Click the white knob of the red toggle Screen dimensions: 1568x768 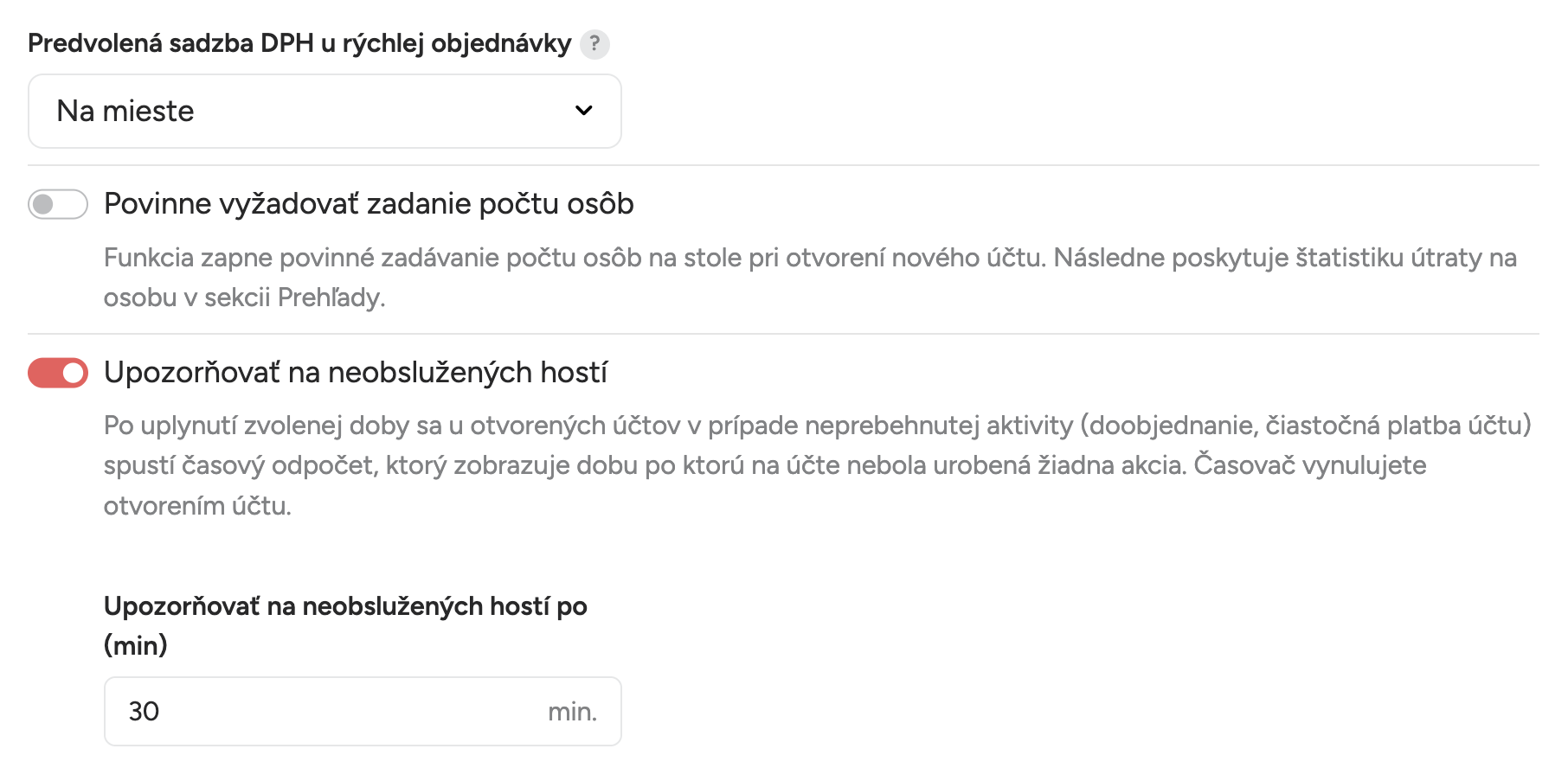(74, 373)
